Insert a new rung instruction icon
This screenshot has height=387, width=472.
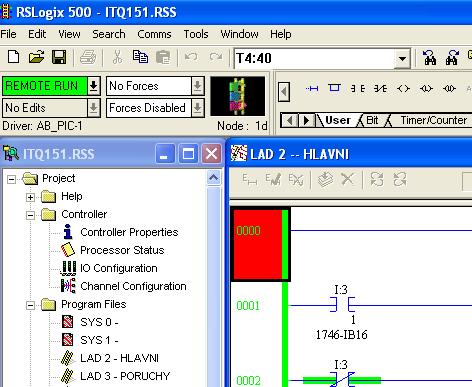pos(312,88)
